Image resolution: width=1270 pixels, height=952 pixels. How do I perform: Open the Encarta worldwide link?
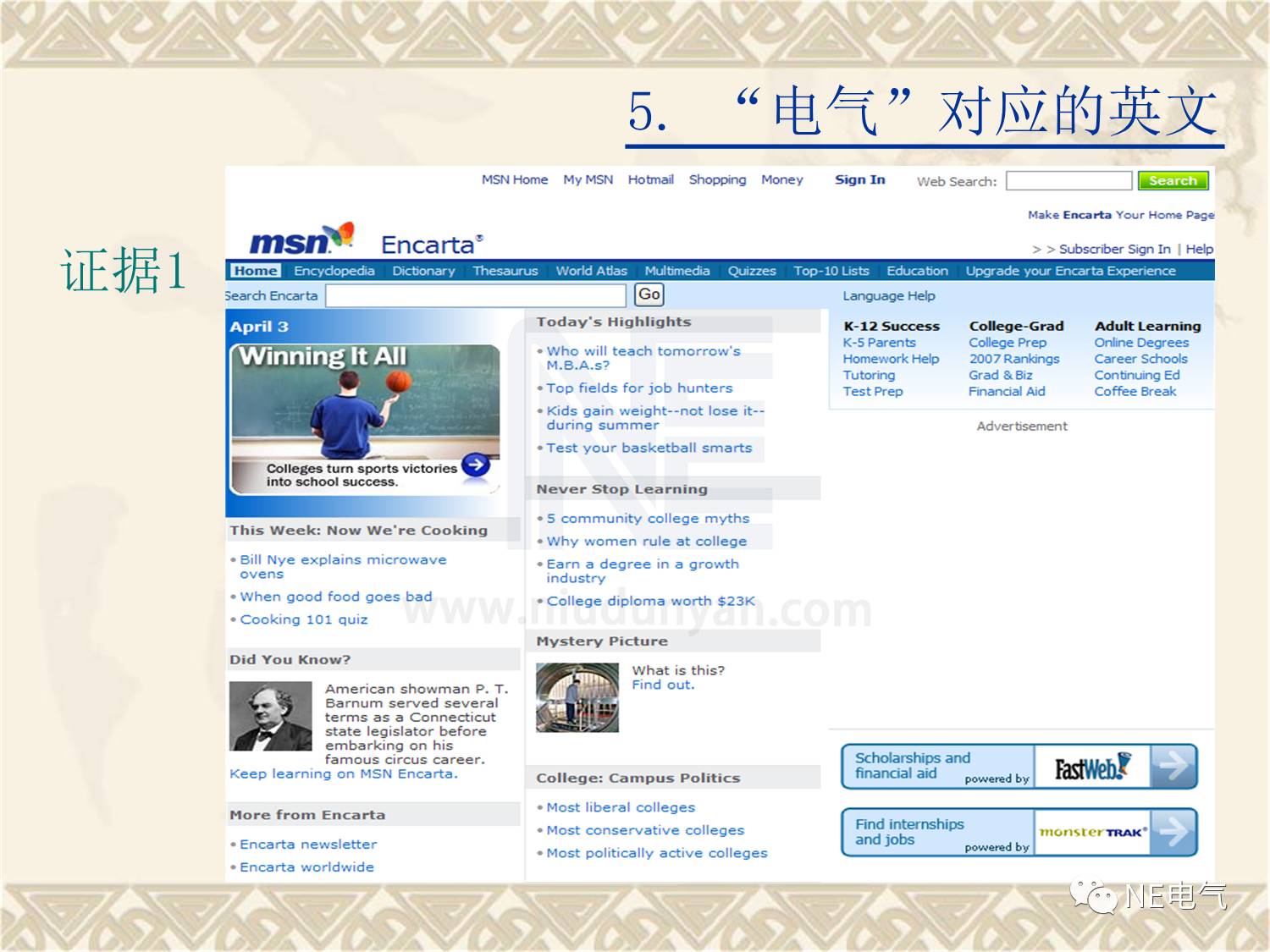click(x=306, y=867)
